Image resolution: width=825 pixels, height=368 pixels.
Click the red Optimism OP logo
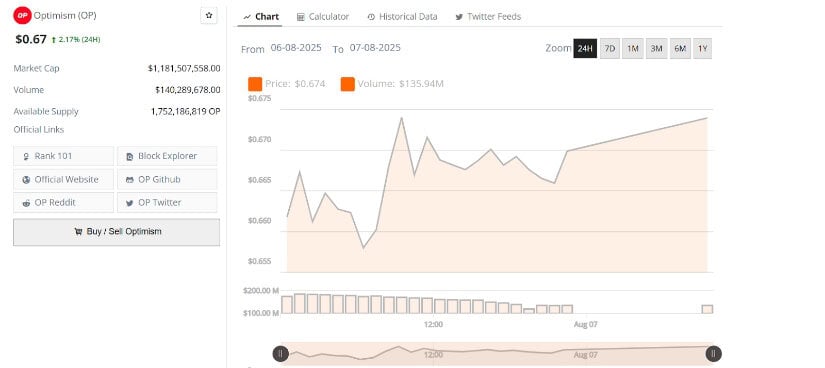click(22, 16)
